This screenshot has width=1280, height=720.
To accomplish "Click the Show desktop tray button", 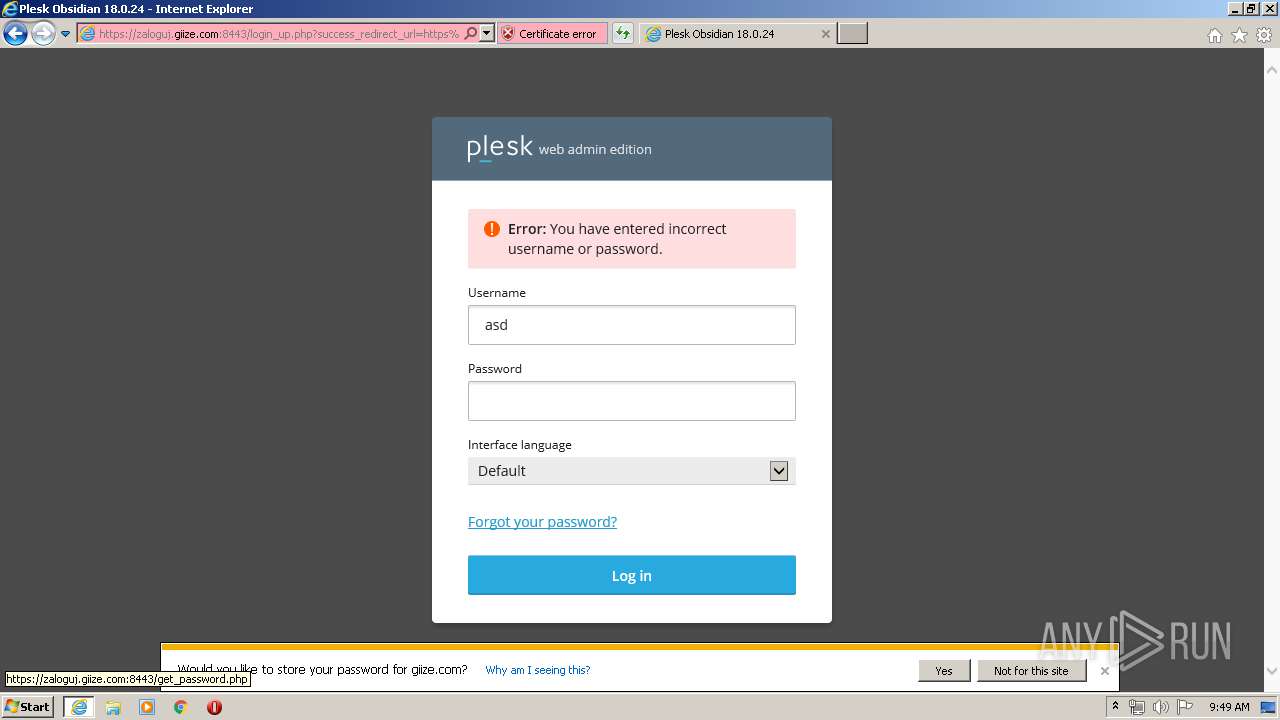I will pyautogui.click(x=1269, y=707).
